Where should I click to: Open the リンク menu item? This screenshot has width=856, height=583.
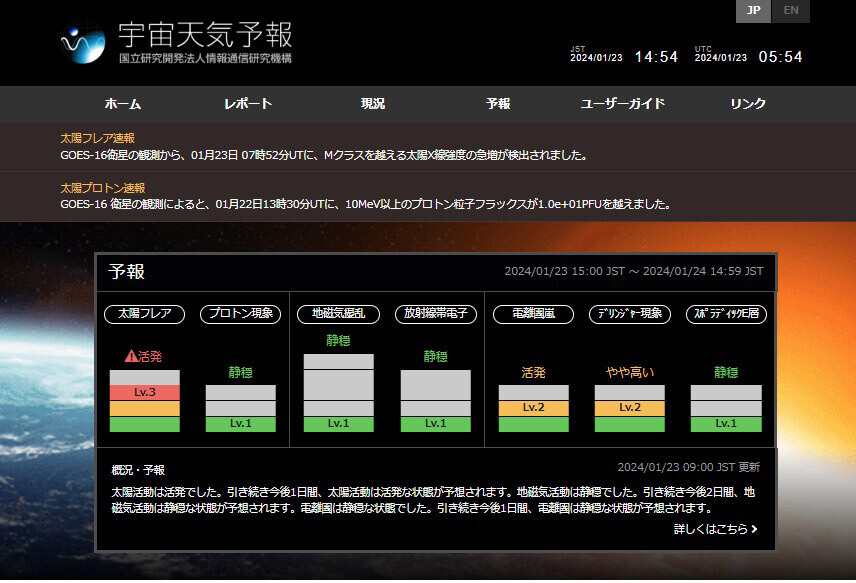pos(748,104)
